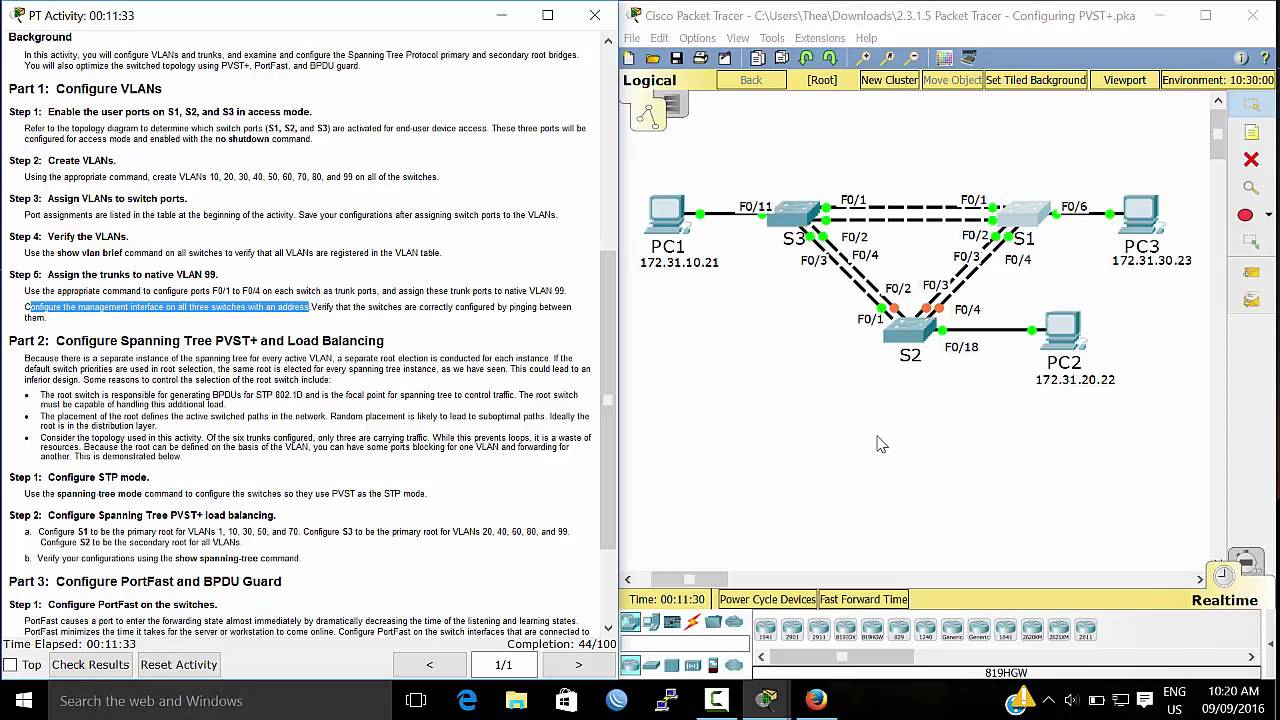Screen dimensions: 1280x720
Task: Click the Reset Activity button
Action: coord(178,665)
